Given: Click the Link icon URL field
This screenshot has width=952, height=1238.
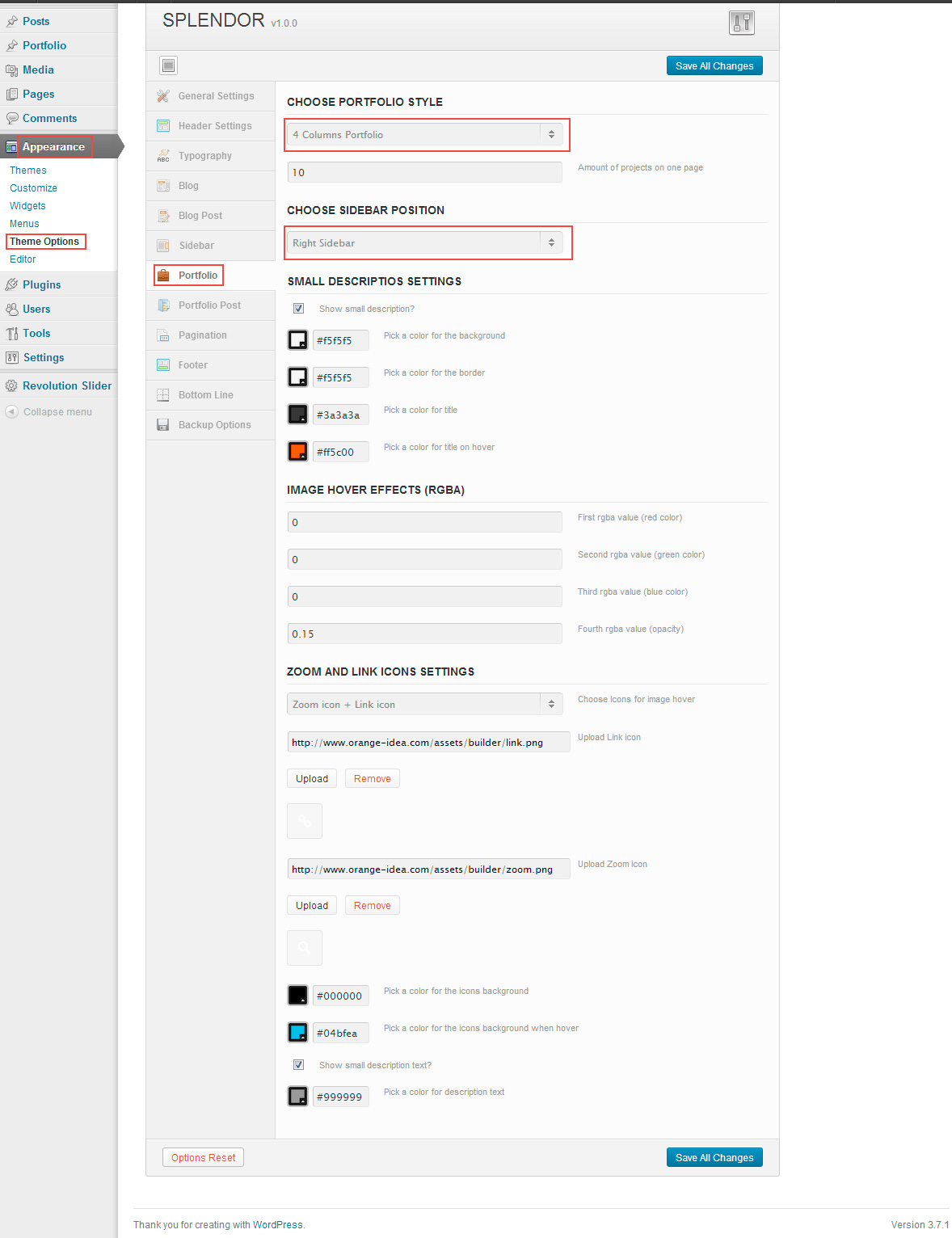Looking at the screenshot, I should tap(428, 742).
